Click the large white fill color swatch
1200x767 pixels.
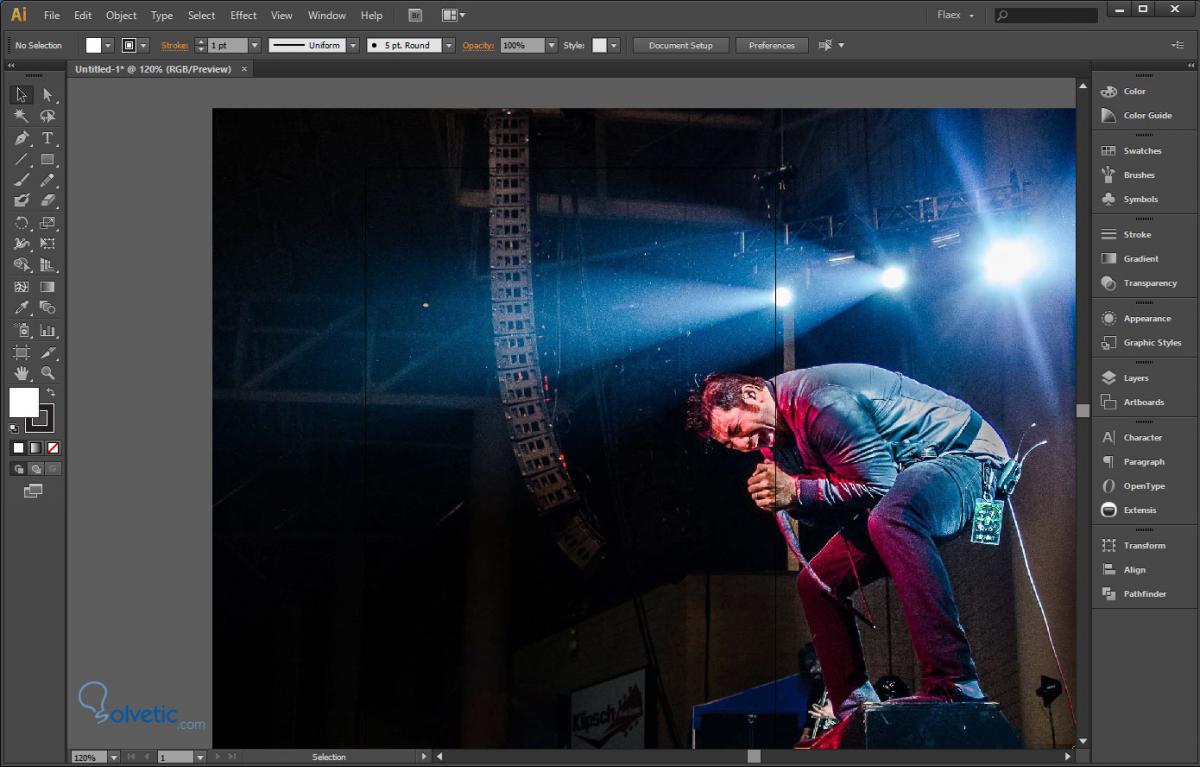[x=23, y=402]
